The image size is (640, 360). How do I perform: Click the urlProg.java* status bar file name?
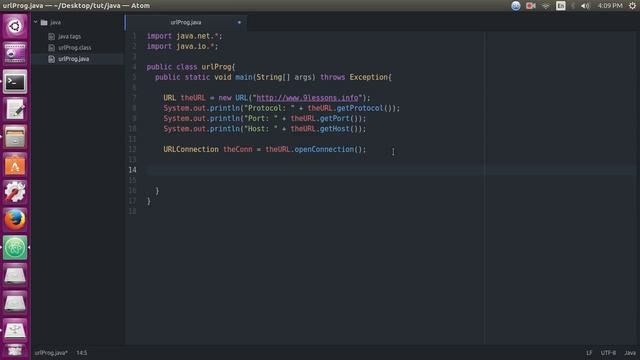click(x=51, y=353)
